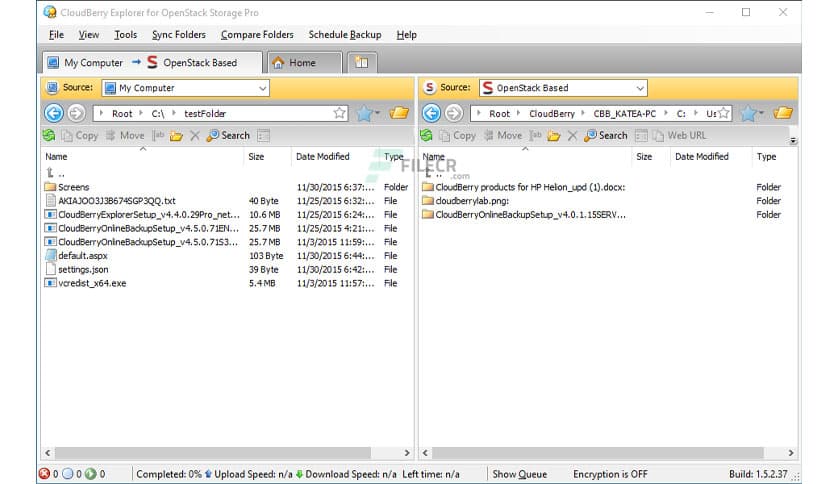
Task: Click delete X in right toolbar
Action: [x=572, y=136]
